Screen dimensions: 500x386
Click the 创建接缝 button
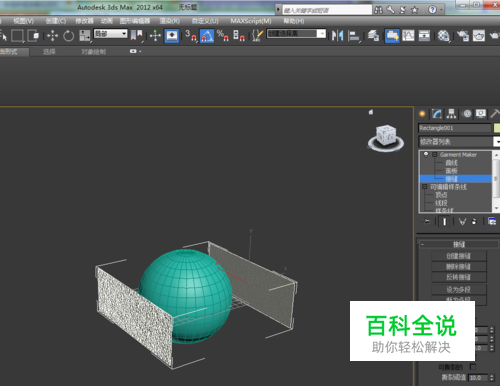coord(459,256)
